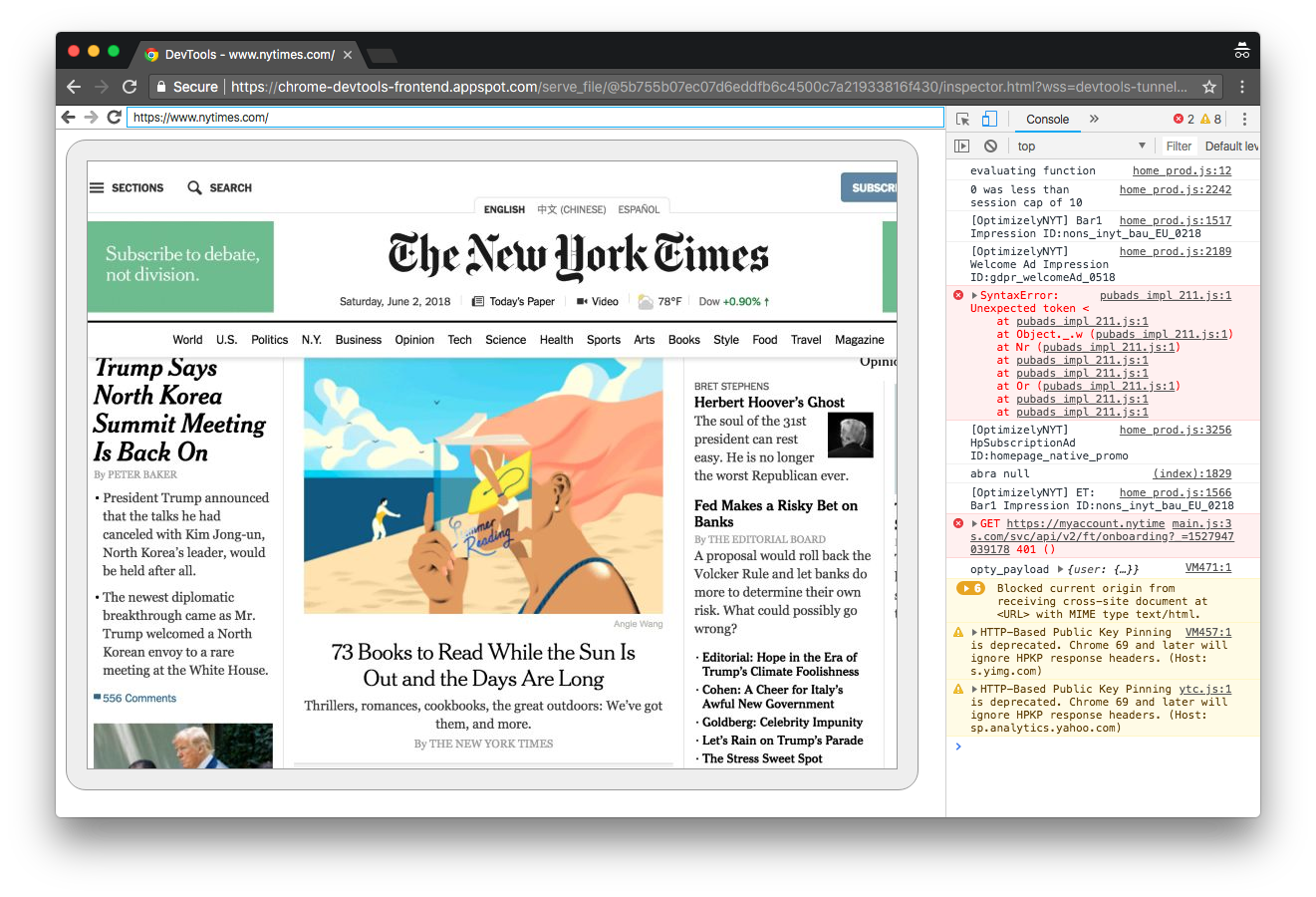Expand grouped 6 blocked-origin warnings
The height and width of the screenshot is (897, 1316).
(970, 588)
